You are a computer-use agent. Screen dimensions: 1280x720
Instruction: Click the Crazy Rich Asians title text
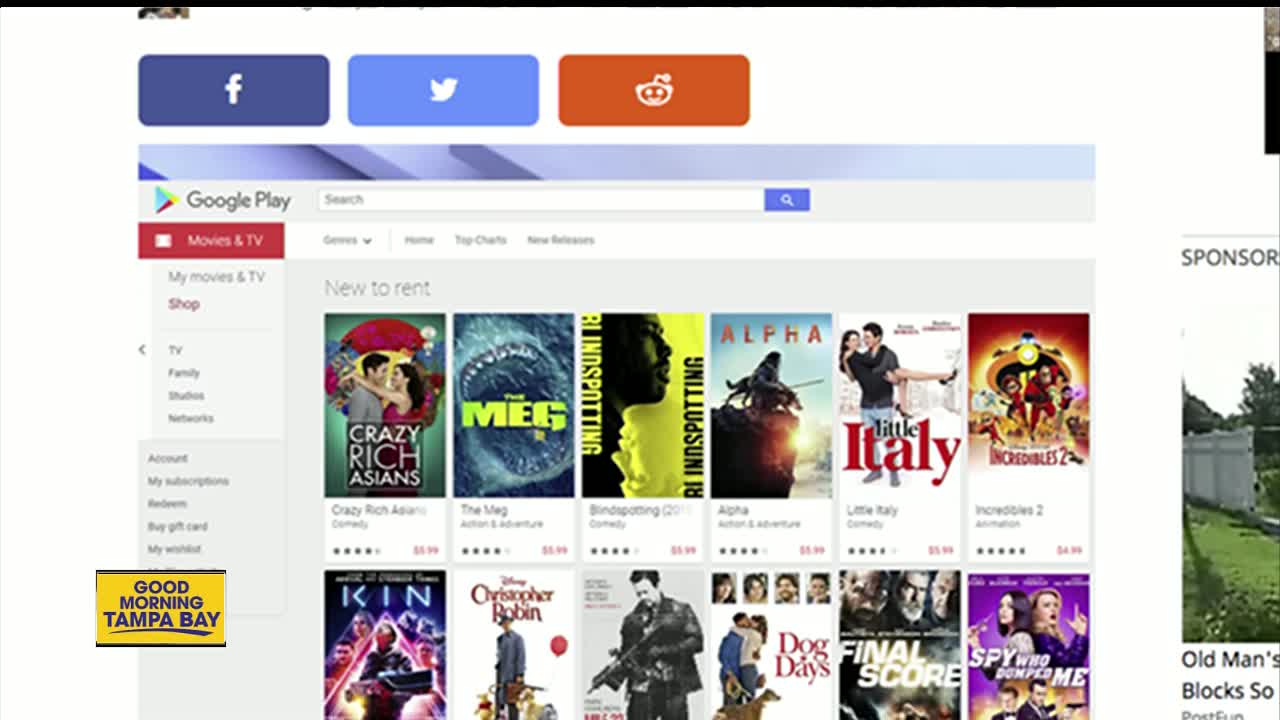379,510
